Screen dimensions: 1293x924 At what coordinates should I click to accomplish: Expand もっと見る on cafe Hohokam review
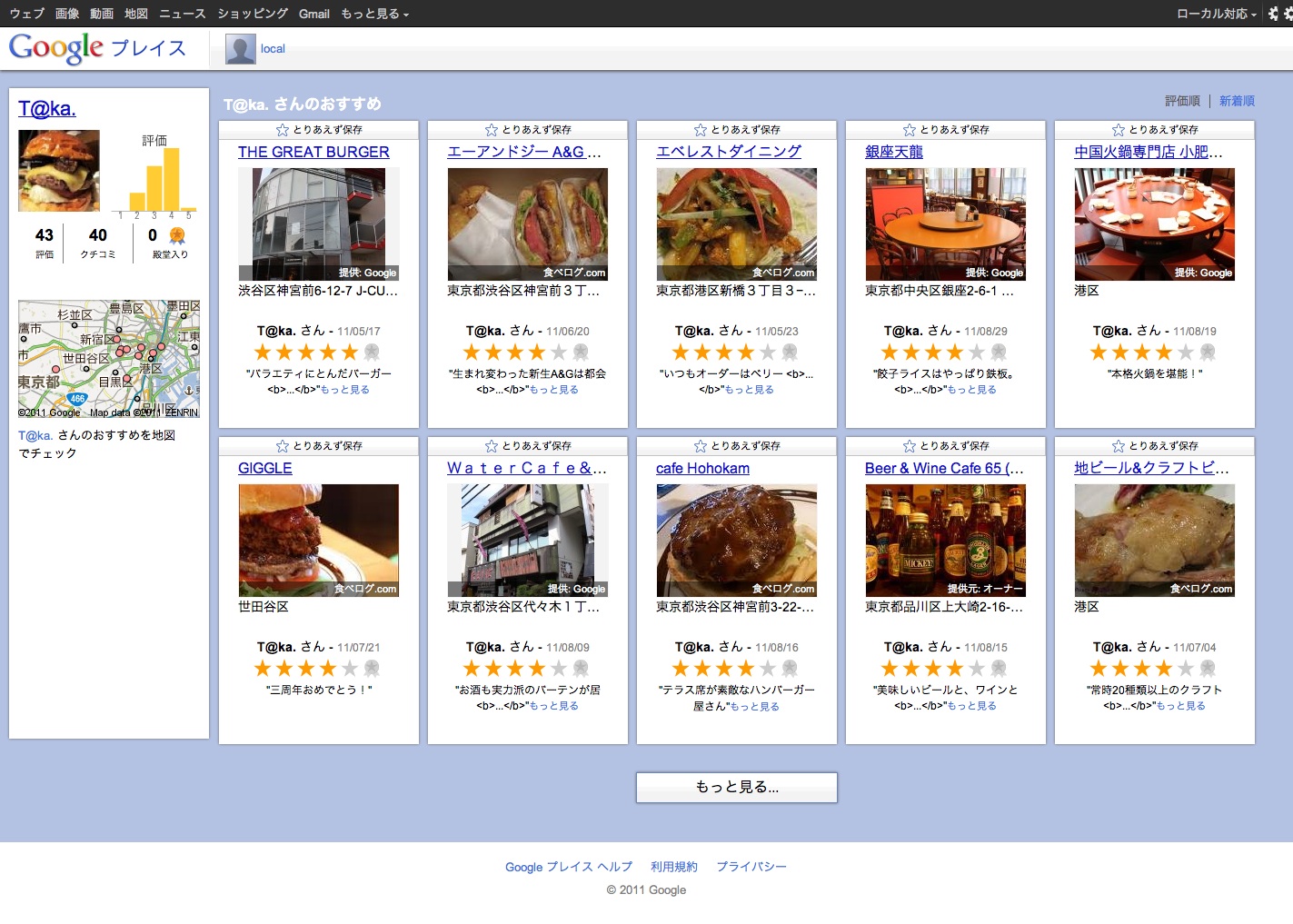click(754, 706)
